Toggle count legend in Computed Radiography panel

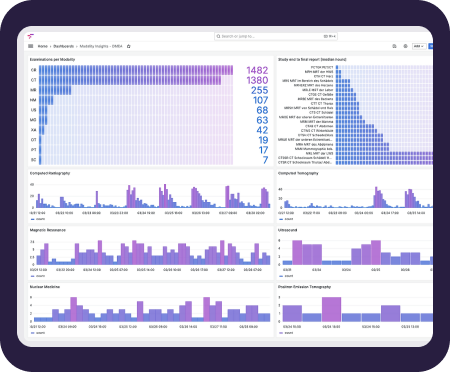38,219
